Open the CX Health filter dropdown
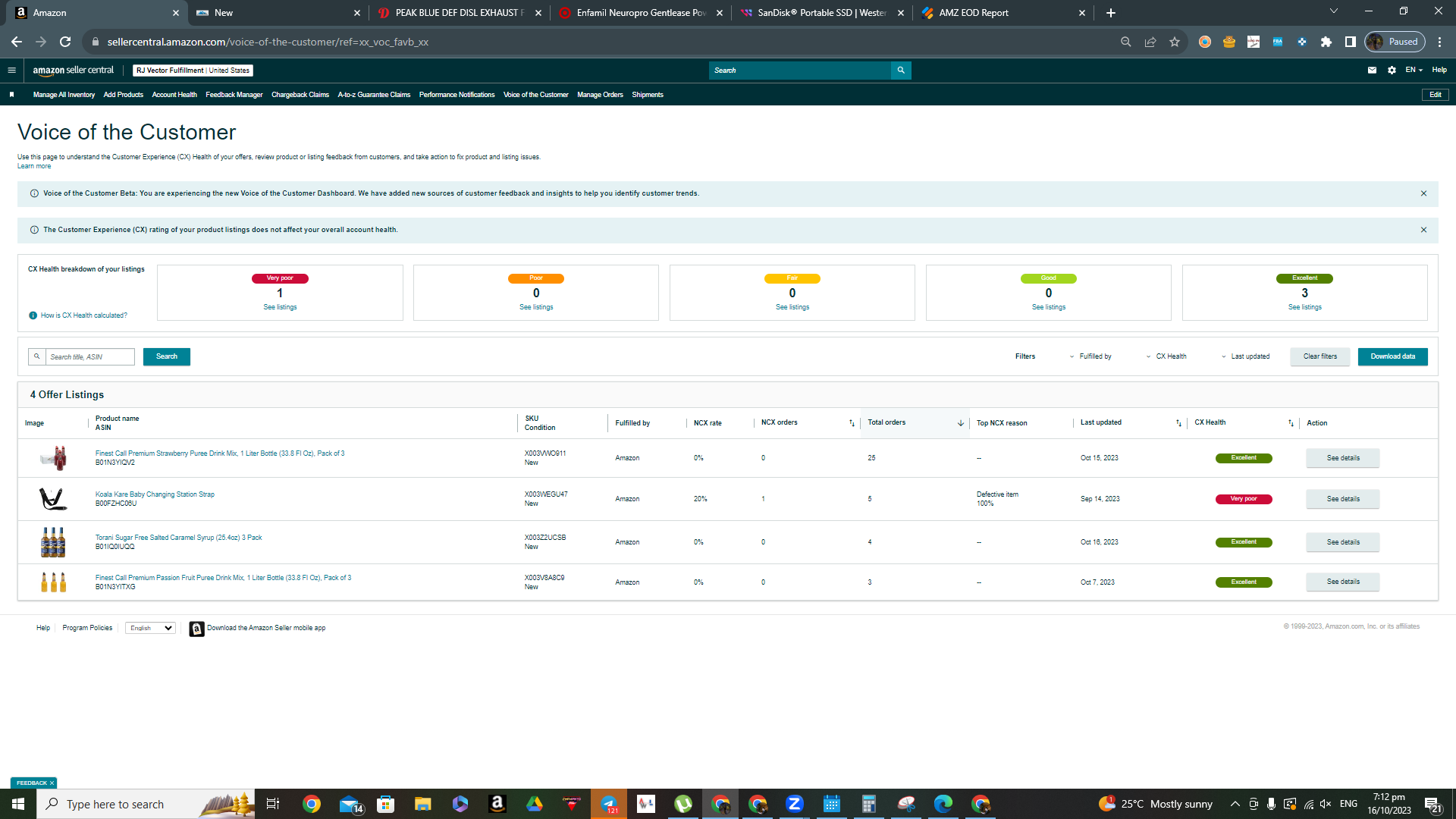This screenshot has height=819, width=1456. (x=1166, y=356)
